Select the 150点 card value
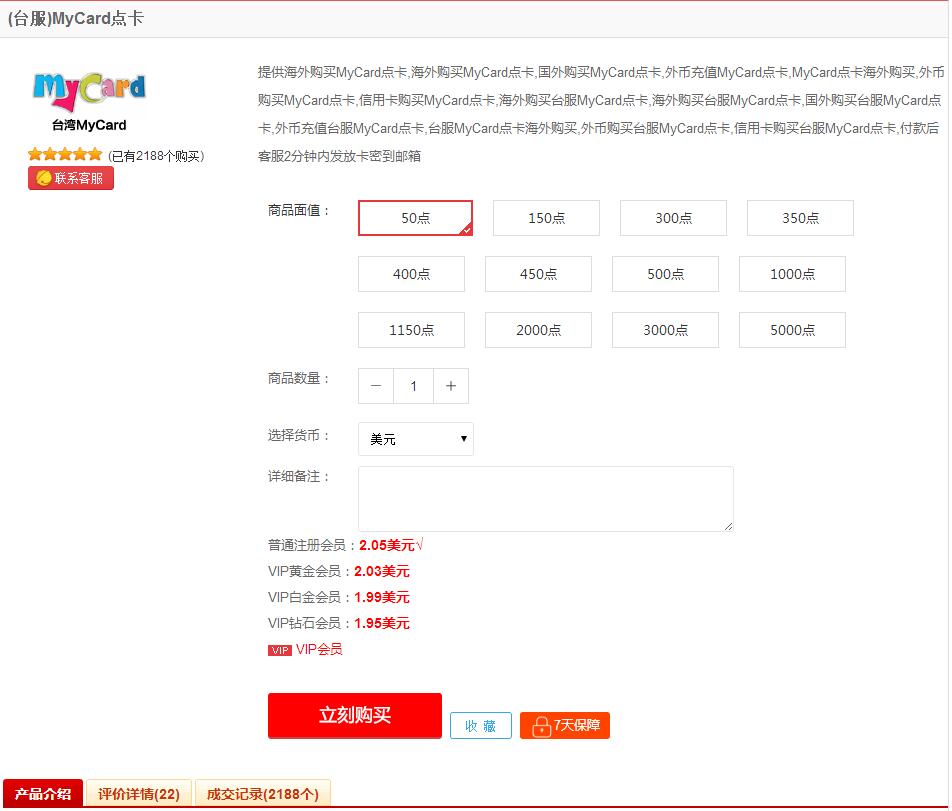Viewport: 952px width, 811px height. coord(546,218)
